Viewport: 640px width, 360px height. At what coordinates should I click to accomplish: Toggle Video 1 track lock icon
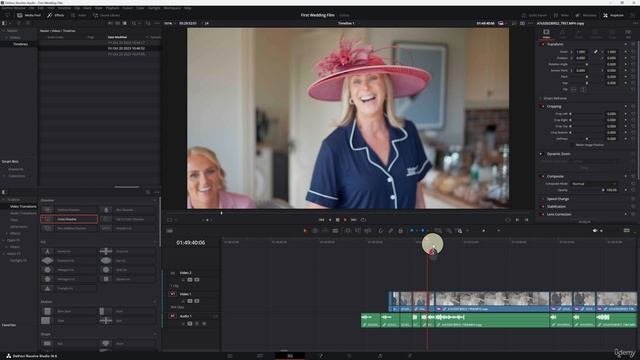click(182, 301)
